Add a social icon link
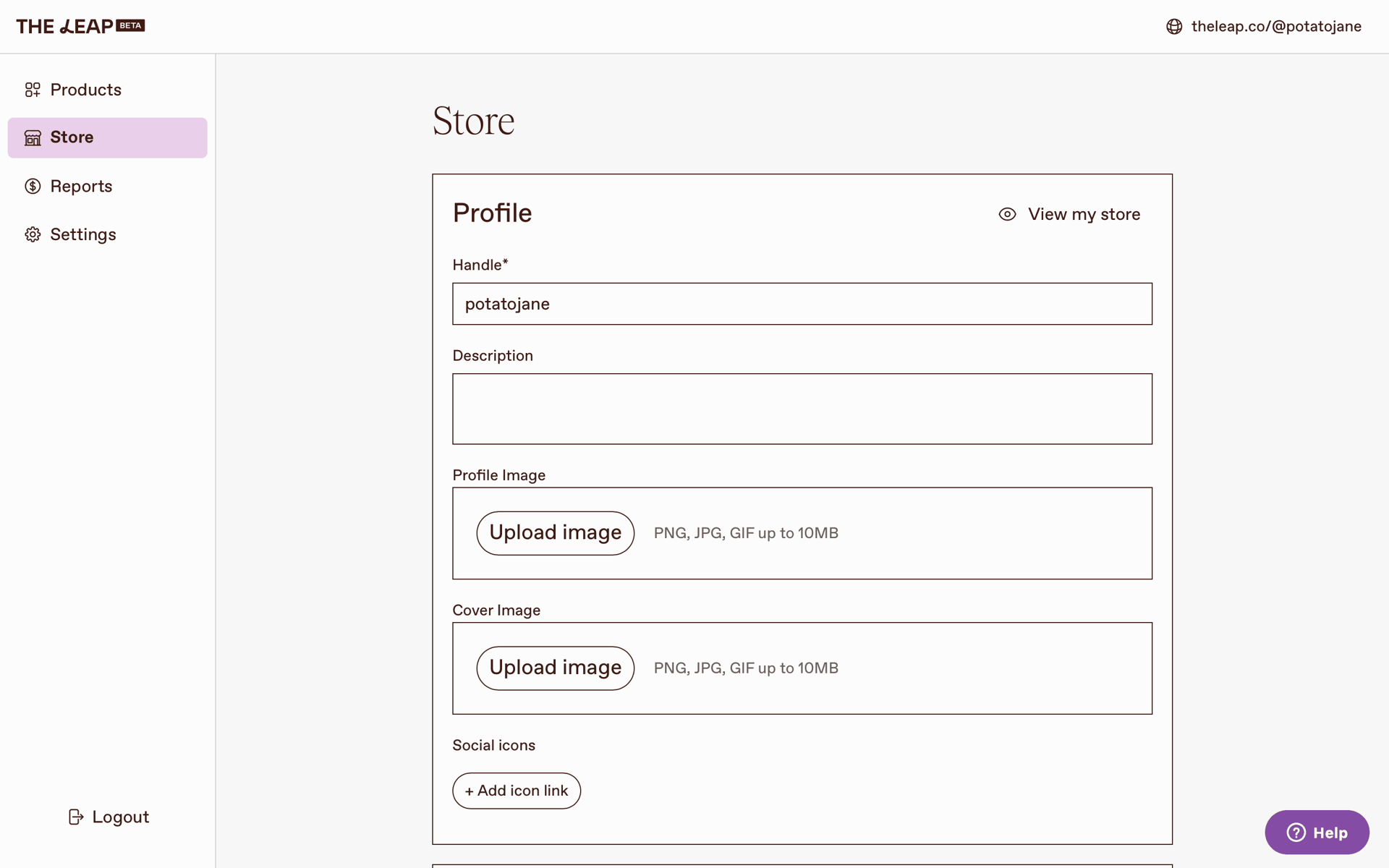 [517, 791]
